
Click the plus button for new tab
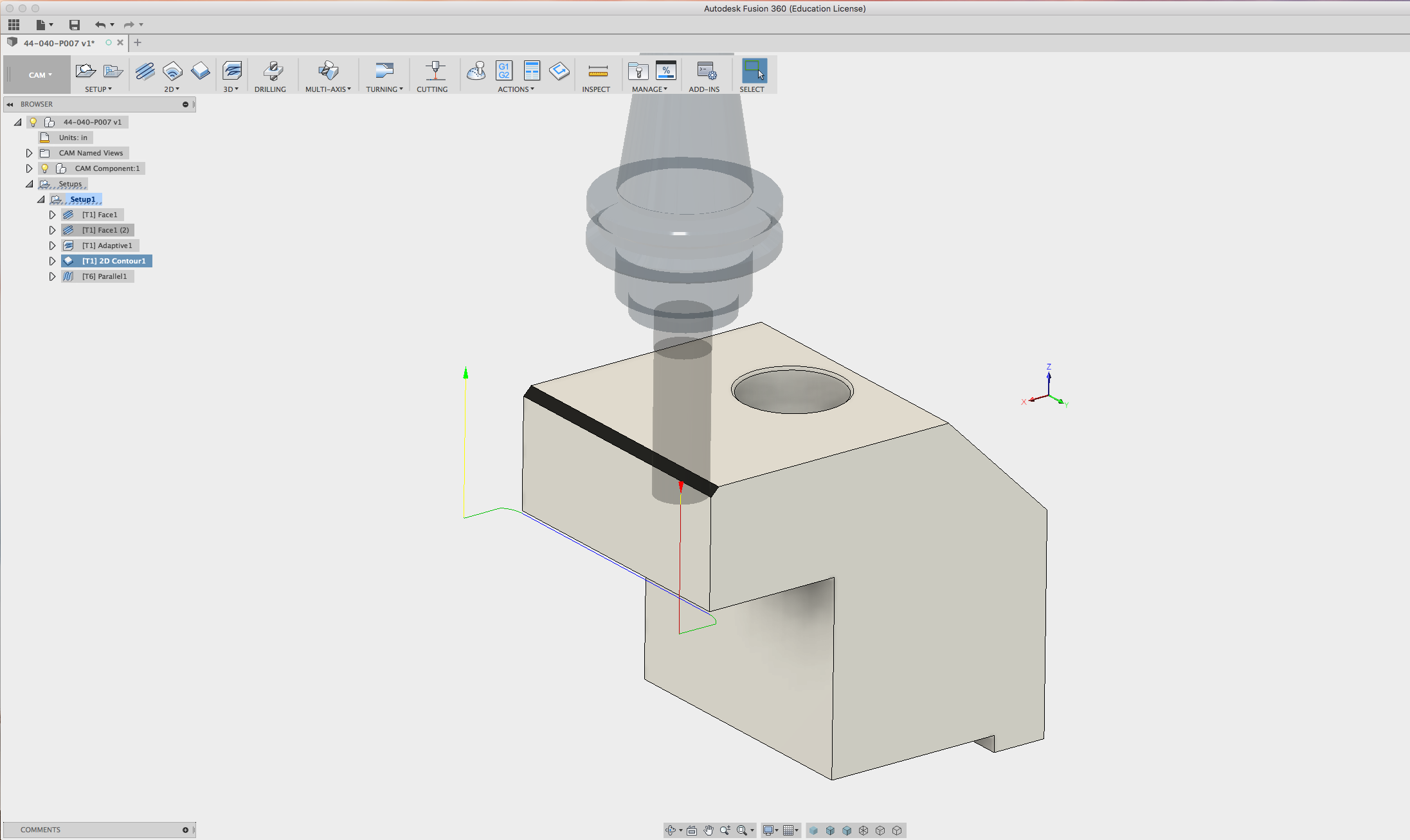point(138,42)
